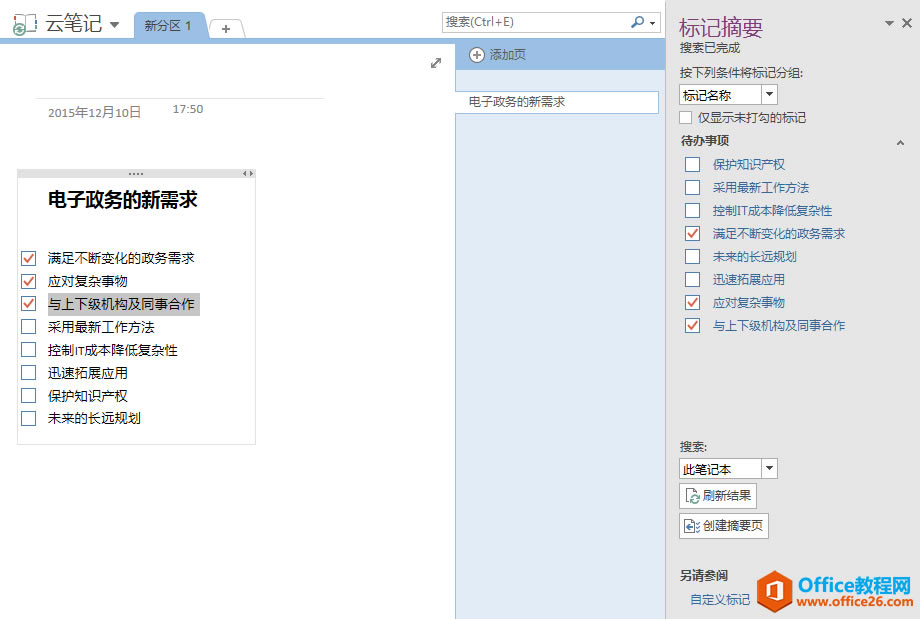Uncheck the 应对复杂事物 to-do checkbox

coord(28,280)
